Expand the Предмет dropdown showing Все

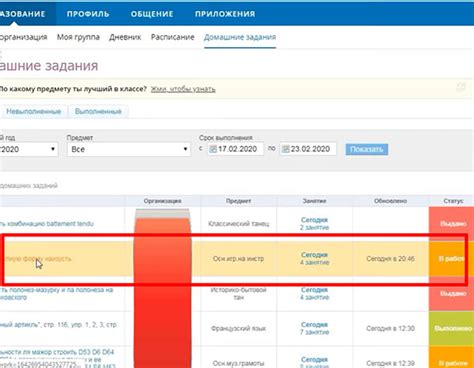[129, 149]
